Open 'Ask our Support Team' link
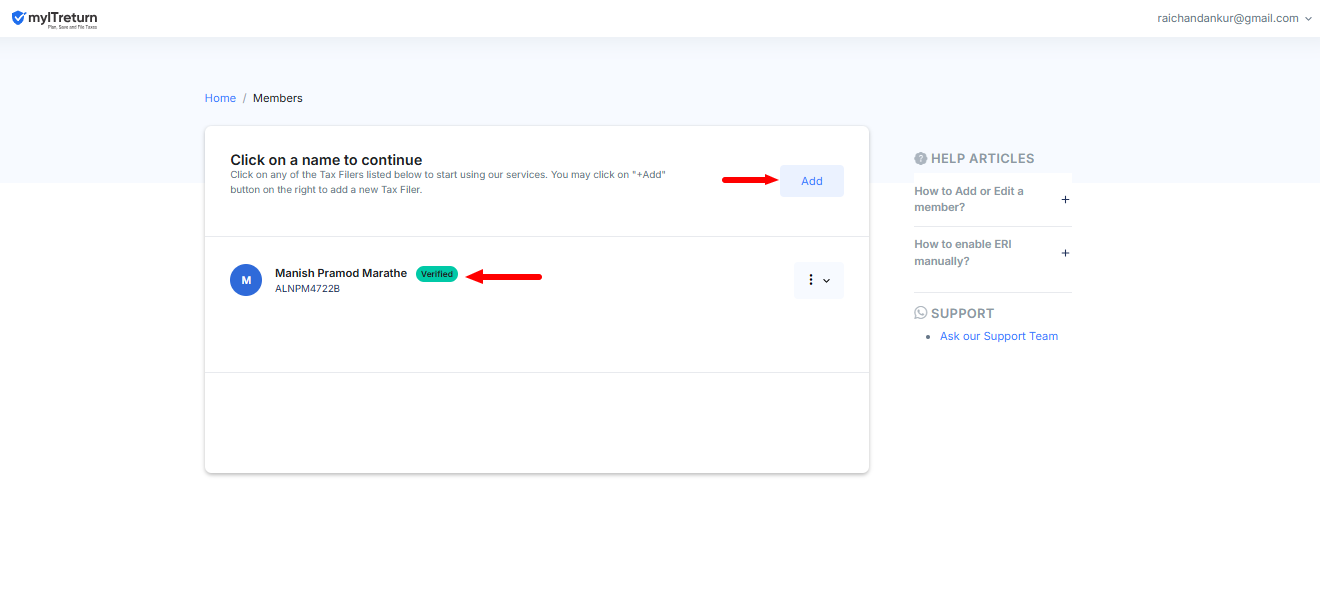The width and height of the screenshot is (1320, 607). click(999, 336)
